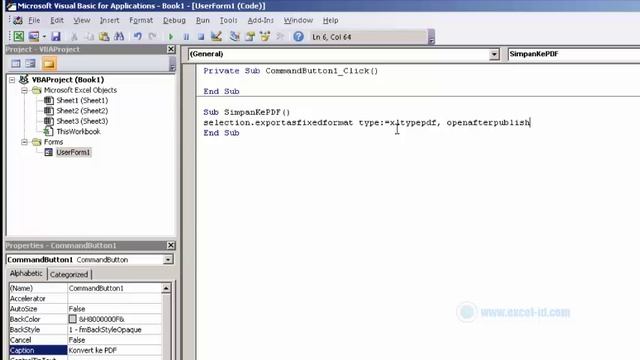Click the Copy toolbar icon
The height and width of the screenshot is (360, 640).
(89, 36)
